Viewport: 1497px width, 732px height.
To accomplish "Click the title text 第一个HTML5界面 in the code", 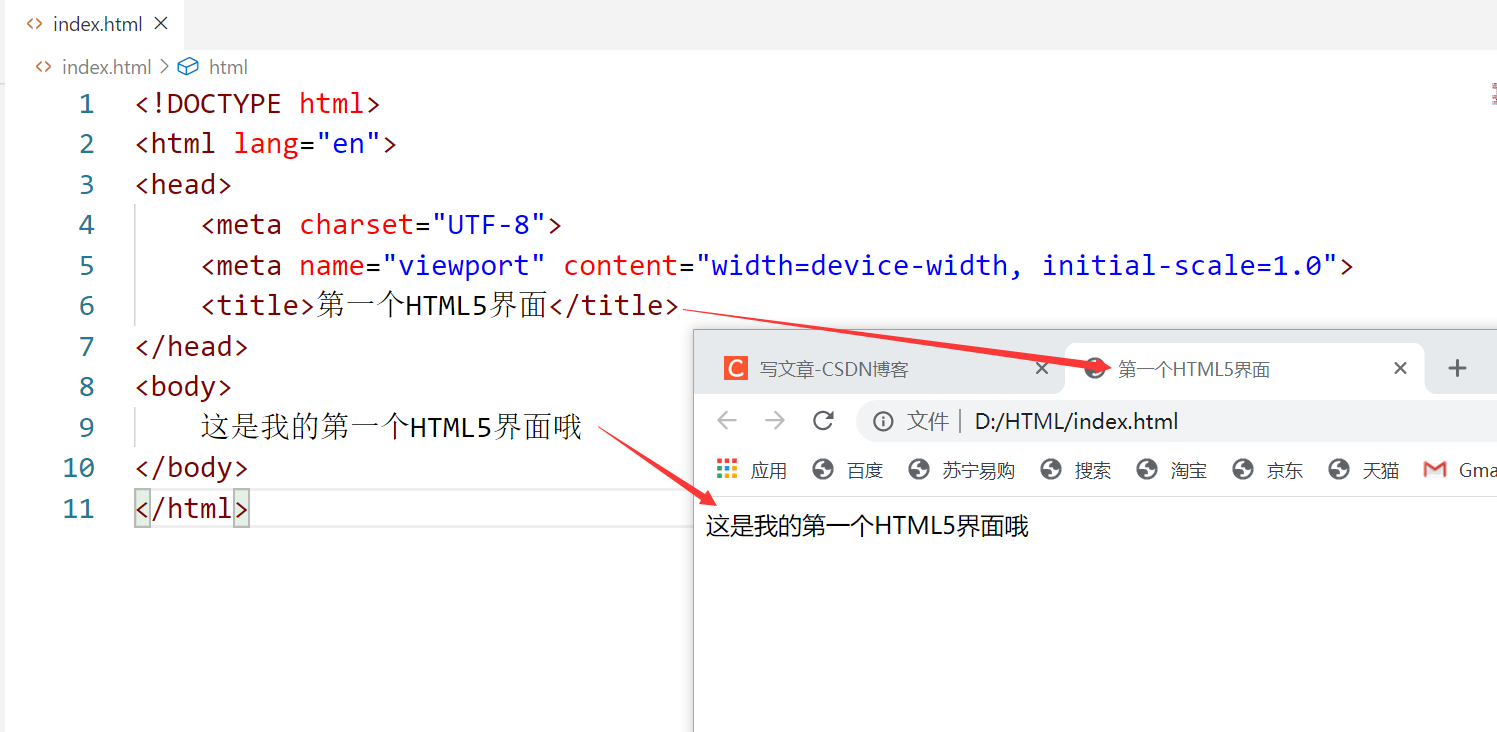I will (x=432, y=306).
